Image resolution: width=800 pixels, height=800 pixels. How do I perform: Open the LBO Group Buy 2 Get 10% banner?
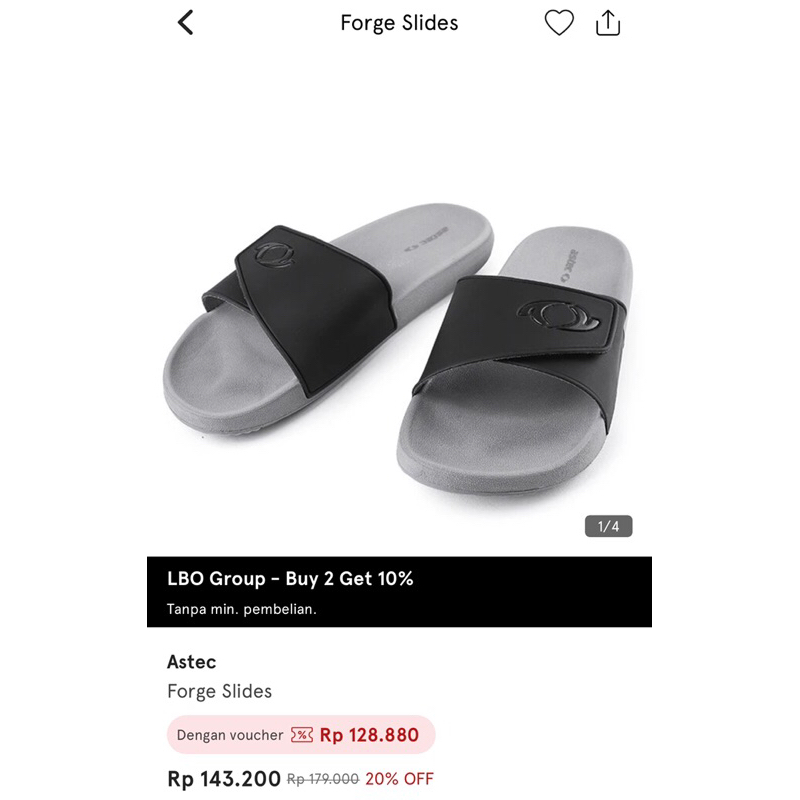click(x=290, y=579)
